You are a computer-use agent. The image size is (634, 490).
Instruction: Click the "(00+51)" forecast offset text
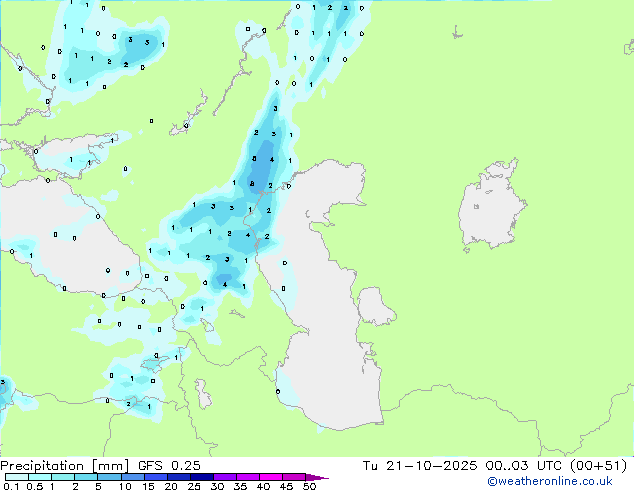(598, 466)
